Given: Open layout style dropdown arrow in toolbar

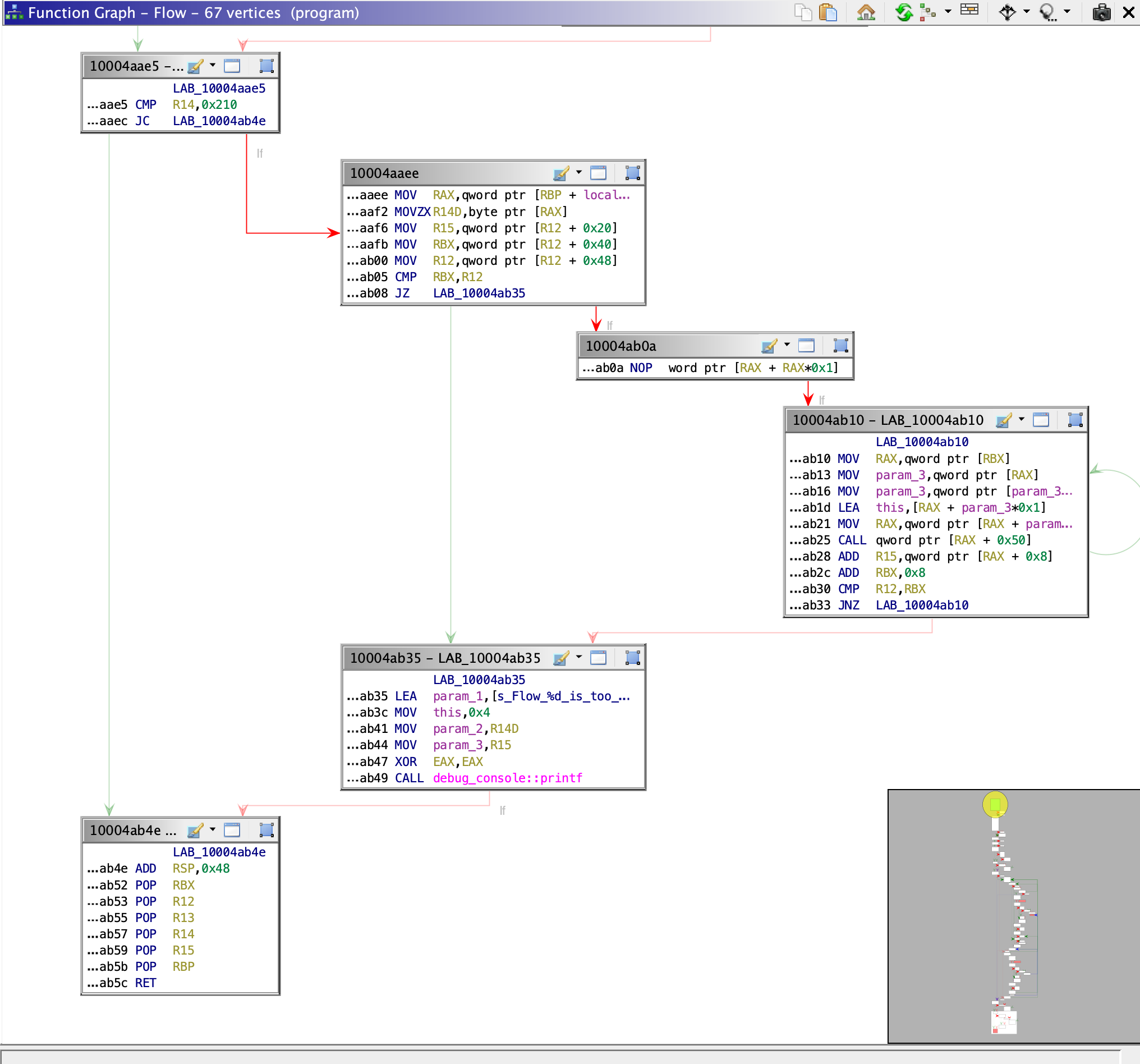Looking at the screenshot, I should pos(949,12).
